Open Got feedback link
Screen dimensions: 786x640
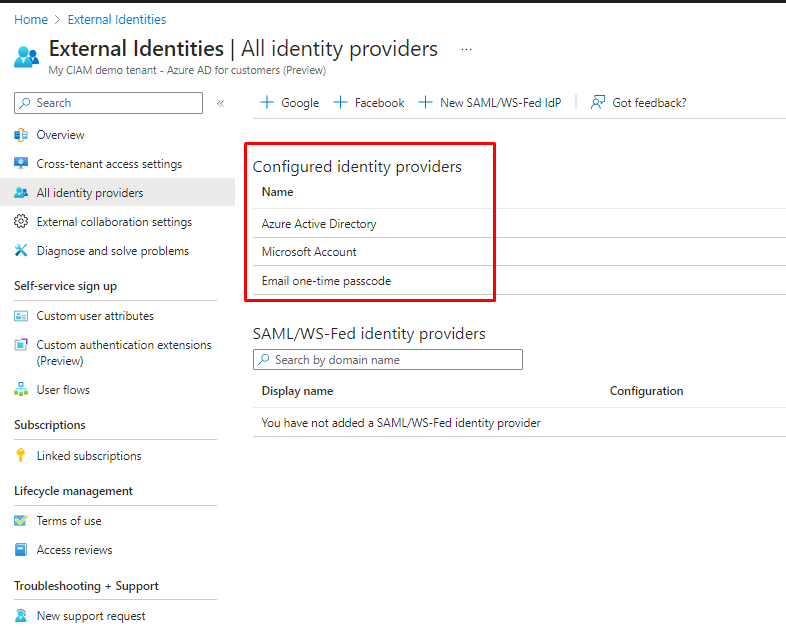639,103
